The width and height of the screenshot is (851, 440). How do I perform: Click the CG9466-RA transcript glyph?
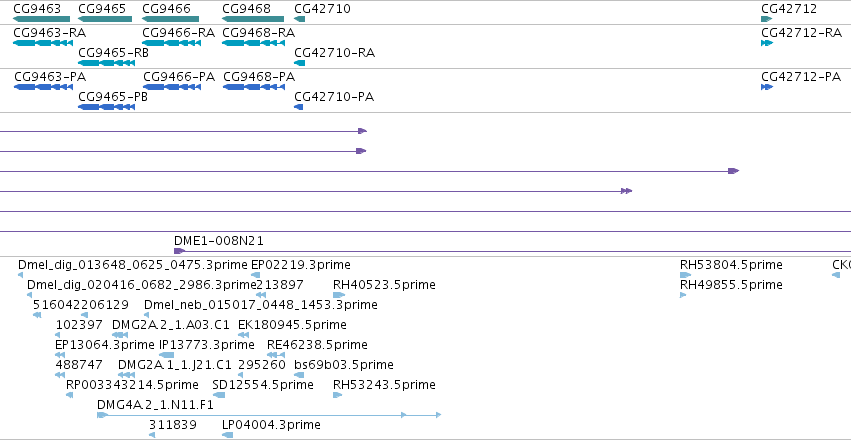click(172, 43)
